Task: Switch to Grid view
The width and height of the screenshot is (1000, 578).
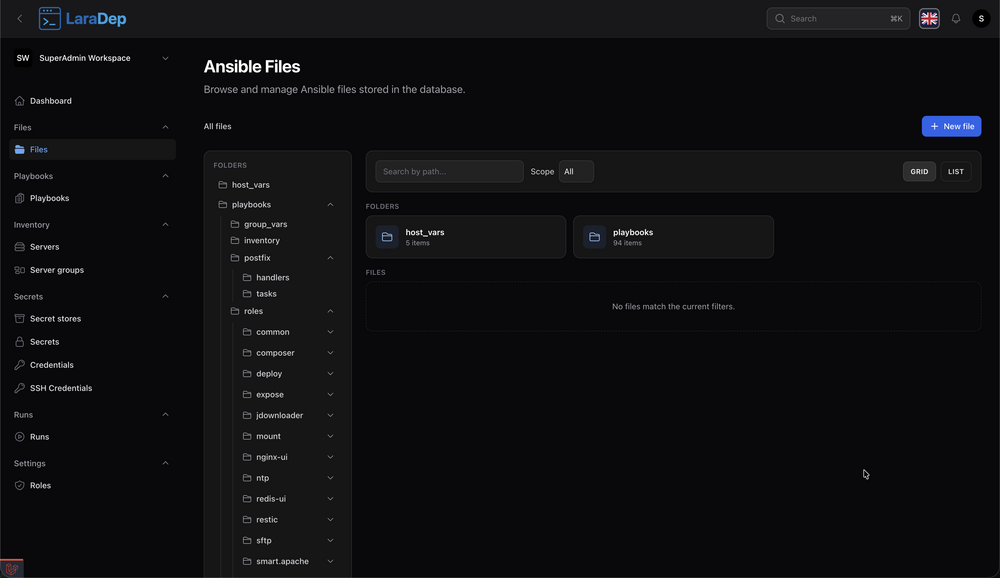Action: pyautogui.click(x=919, y=172)
